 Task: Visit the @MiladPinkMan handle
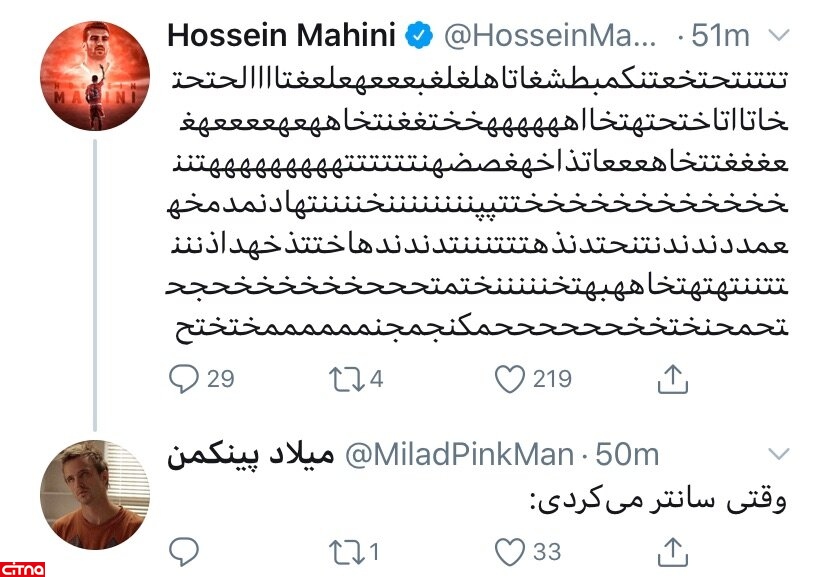tap(458, 455)
